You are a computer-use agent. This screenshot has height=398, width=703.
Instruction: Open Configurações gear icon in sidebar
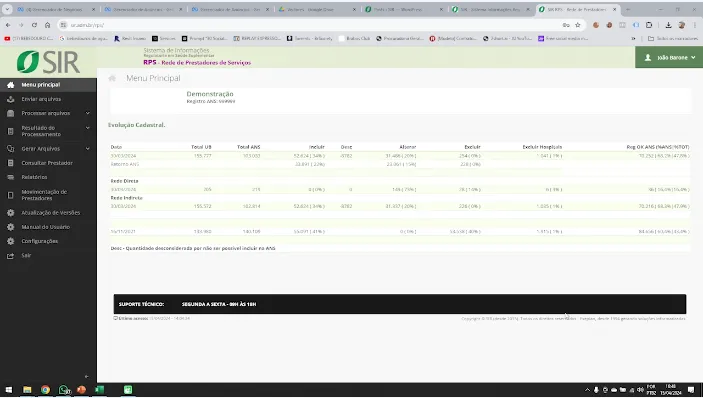pyautogui.click(x=10, y=241)
